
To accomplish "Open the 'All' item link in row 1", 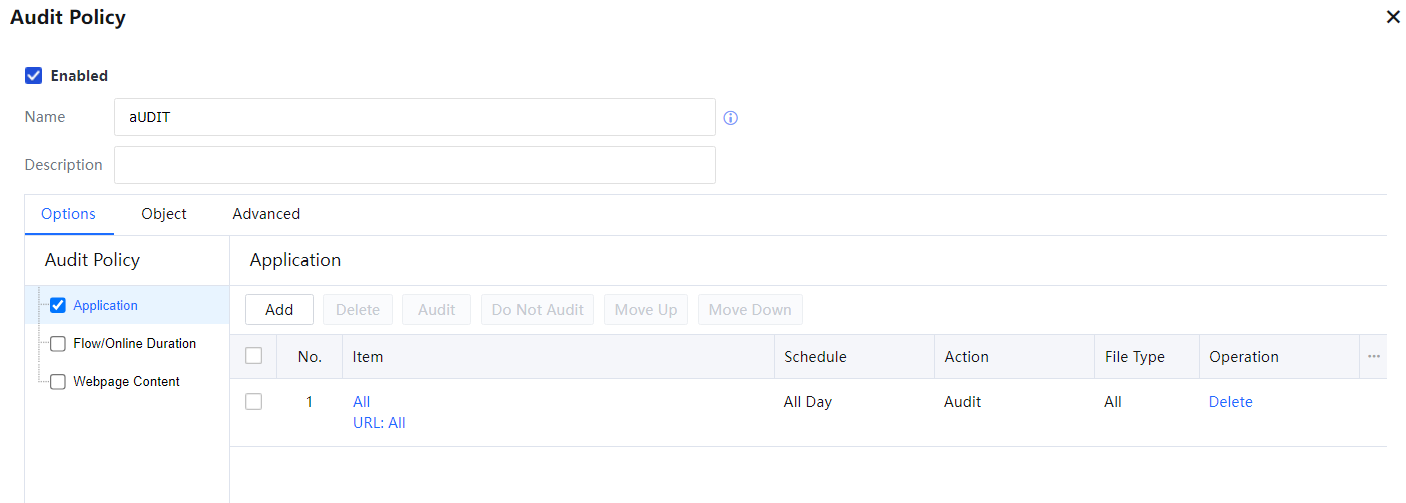I will [x=361, y=402].
